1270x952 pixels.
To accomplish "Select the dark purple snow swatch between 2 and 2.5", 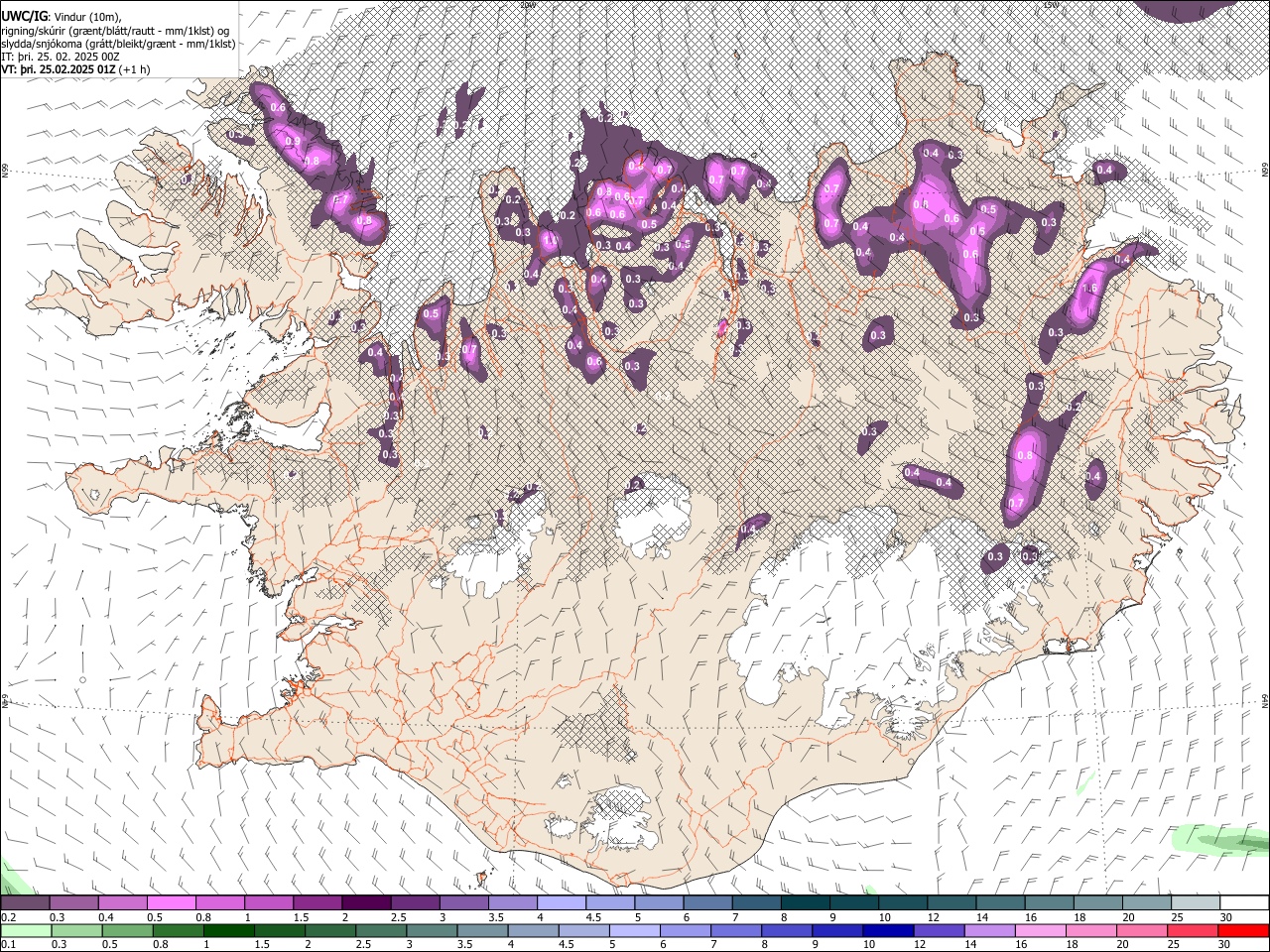I will pos(365,903).
